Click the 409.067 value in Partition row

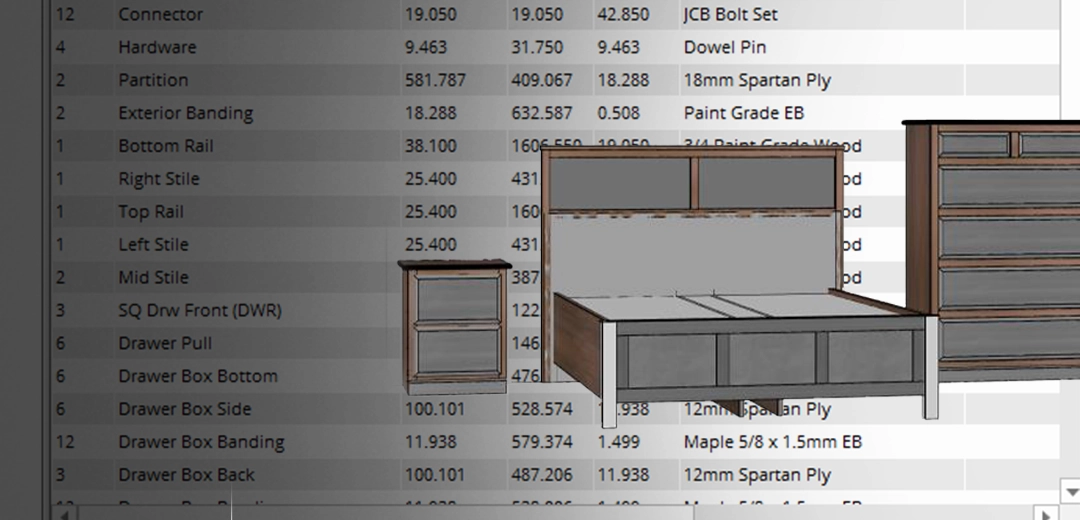pyautogui.click(x=541, y=81)
